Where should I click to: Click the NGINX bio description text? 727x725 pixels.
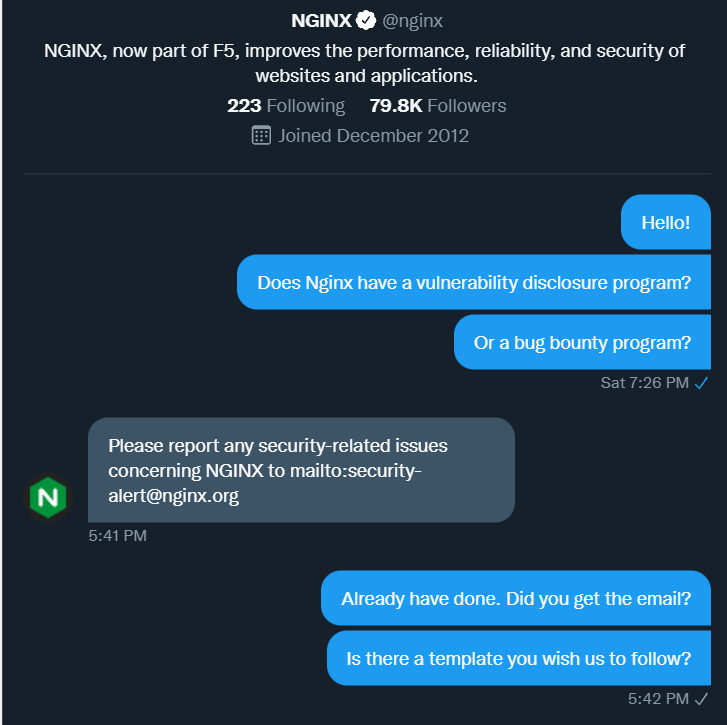[364, 62]
